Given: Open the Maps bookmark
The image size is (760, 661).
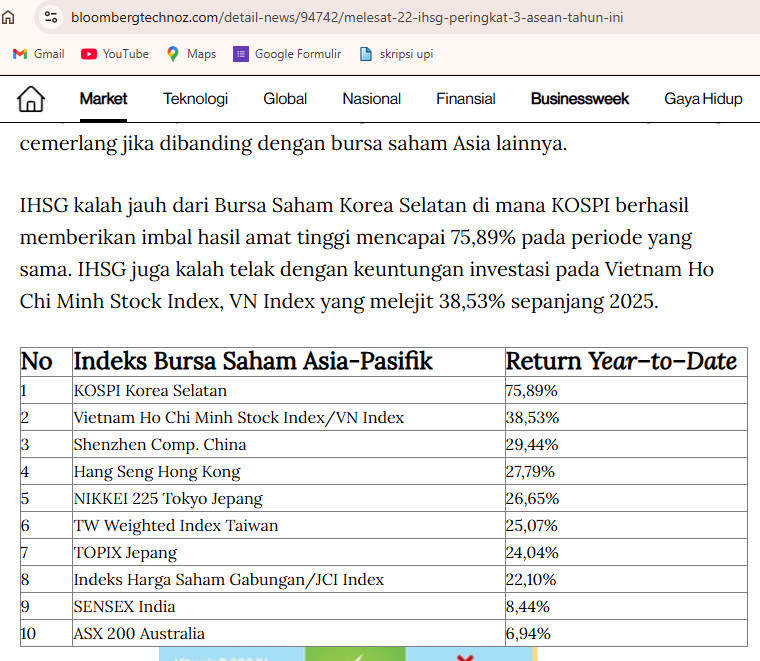Looking at the screenshot, I should [x=191, y=54].
